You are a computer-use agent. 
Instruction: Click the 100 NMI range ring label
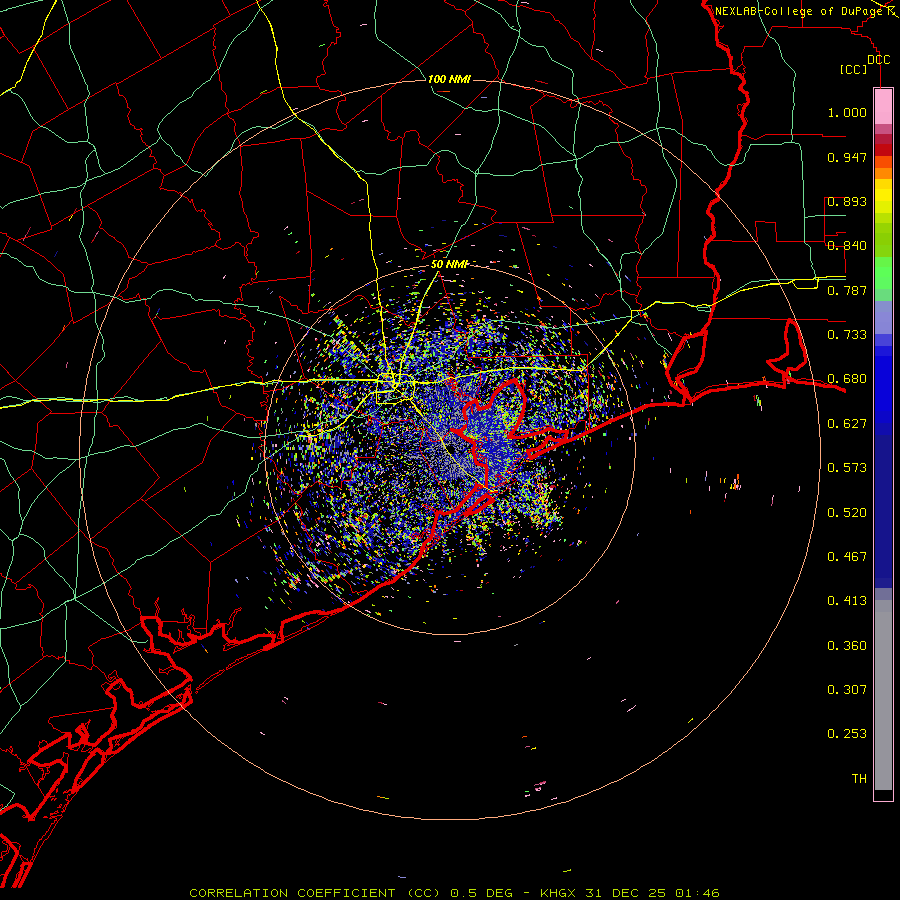coord(449,79)
